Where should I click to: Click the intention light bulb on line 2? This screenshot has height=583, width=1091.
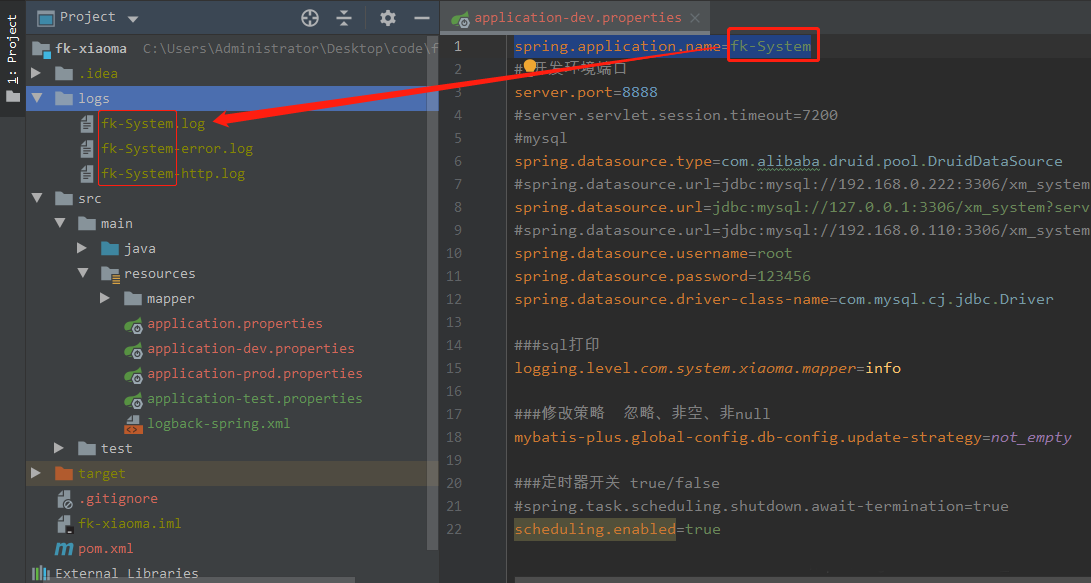[530, 66]
